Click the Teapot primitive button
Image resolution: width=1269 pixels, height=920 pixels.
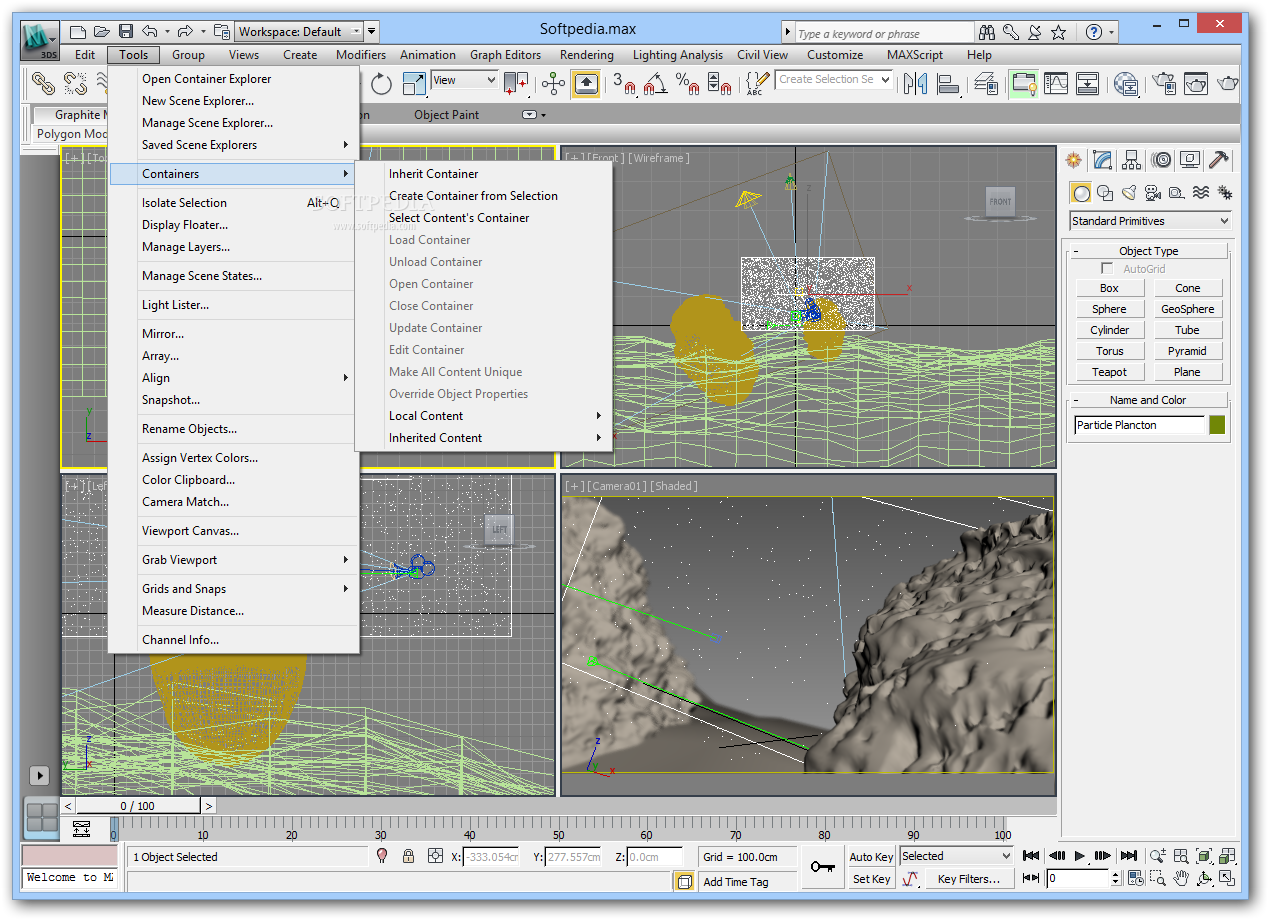pos(1109,372)
